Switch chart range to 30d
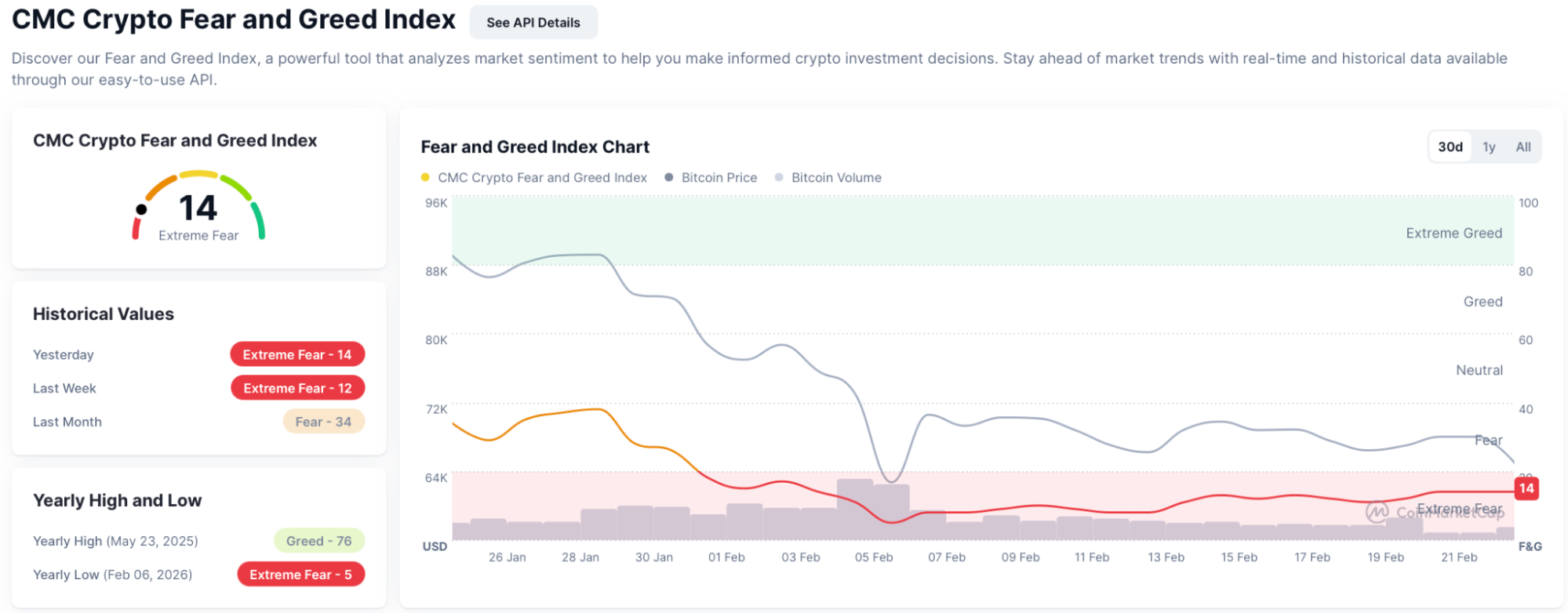1568x613 pixels. pyautogui.click(x=1450, y=147)
